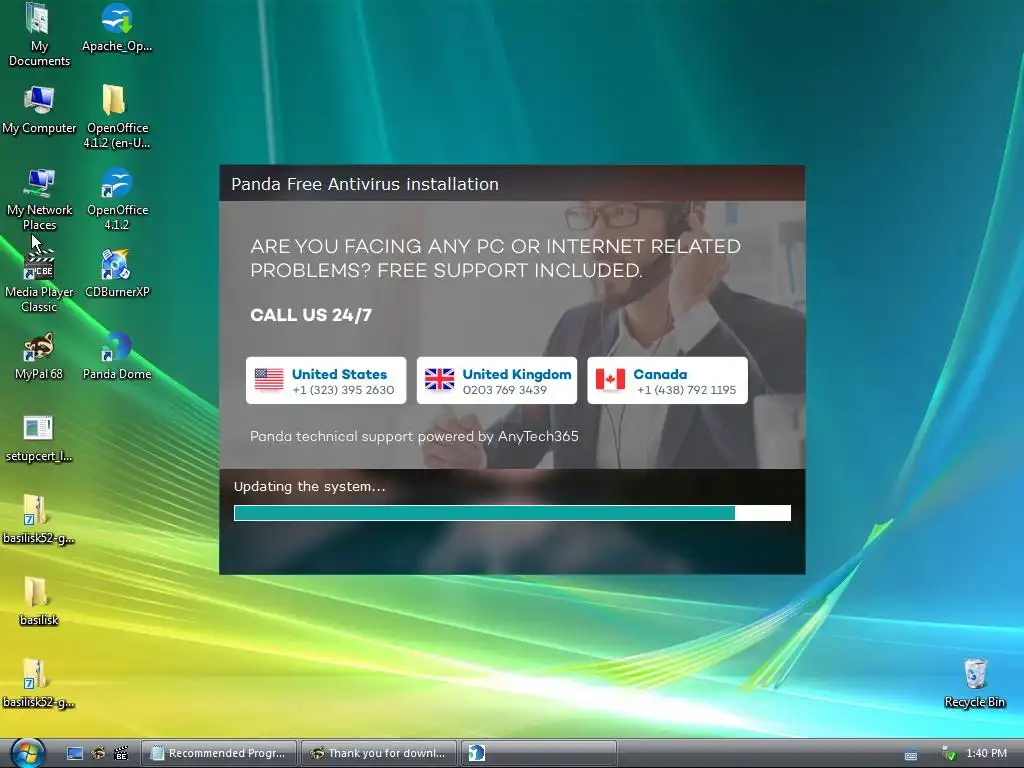Click the United States flag icon

269,379
